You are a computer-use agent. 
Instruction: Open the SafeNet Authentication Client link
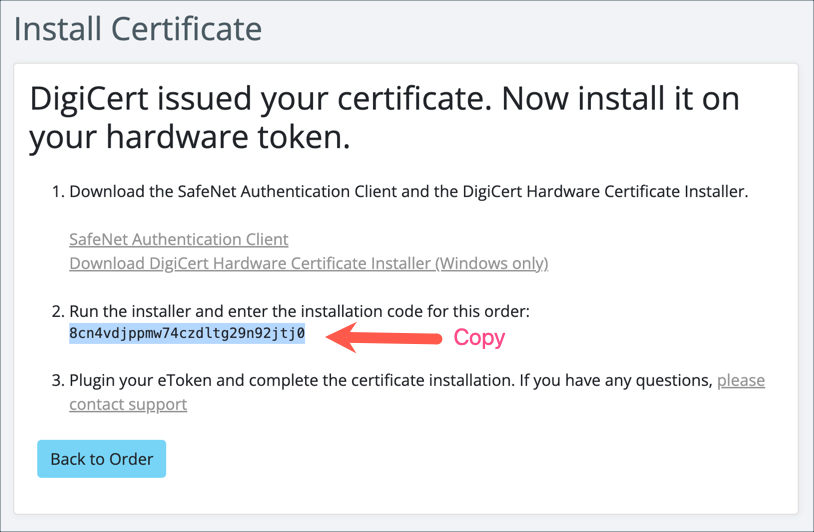(x=179, y=239)
